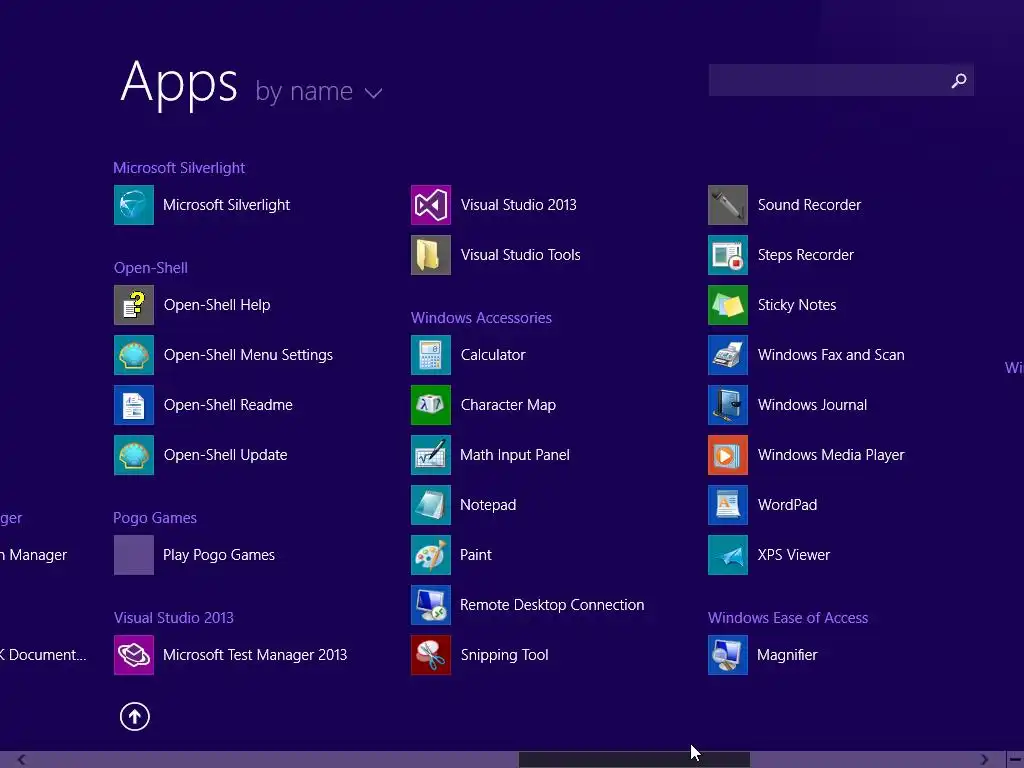1024x768 pixels.
Task: Select the Visual Studio 2013 group header
Action: tap(174, 618)
